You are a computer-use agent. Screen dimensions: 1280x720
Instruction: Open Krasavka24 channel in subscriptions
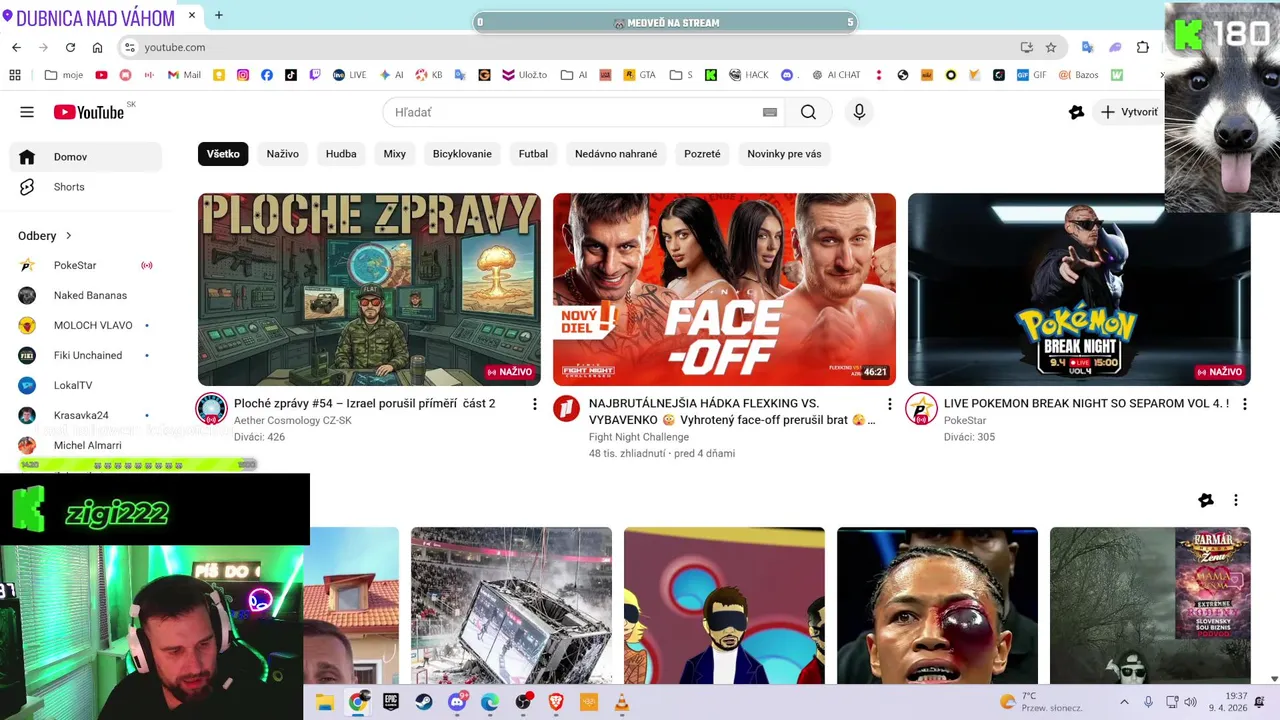click(x=85, y=415)
